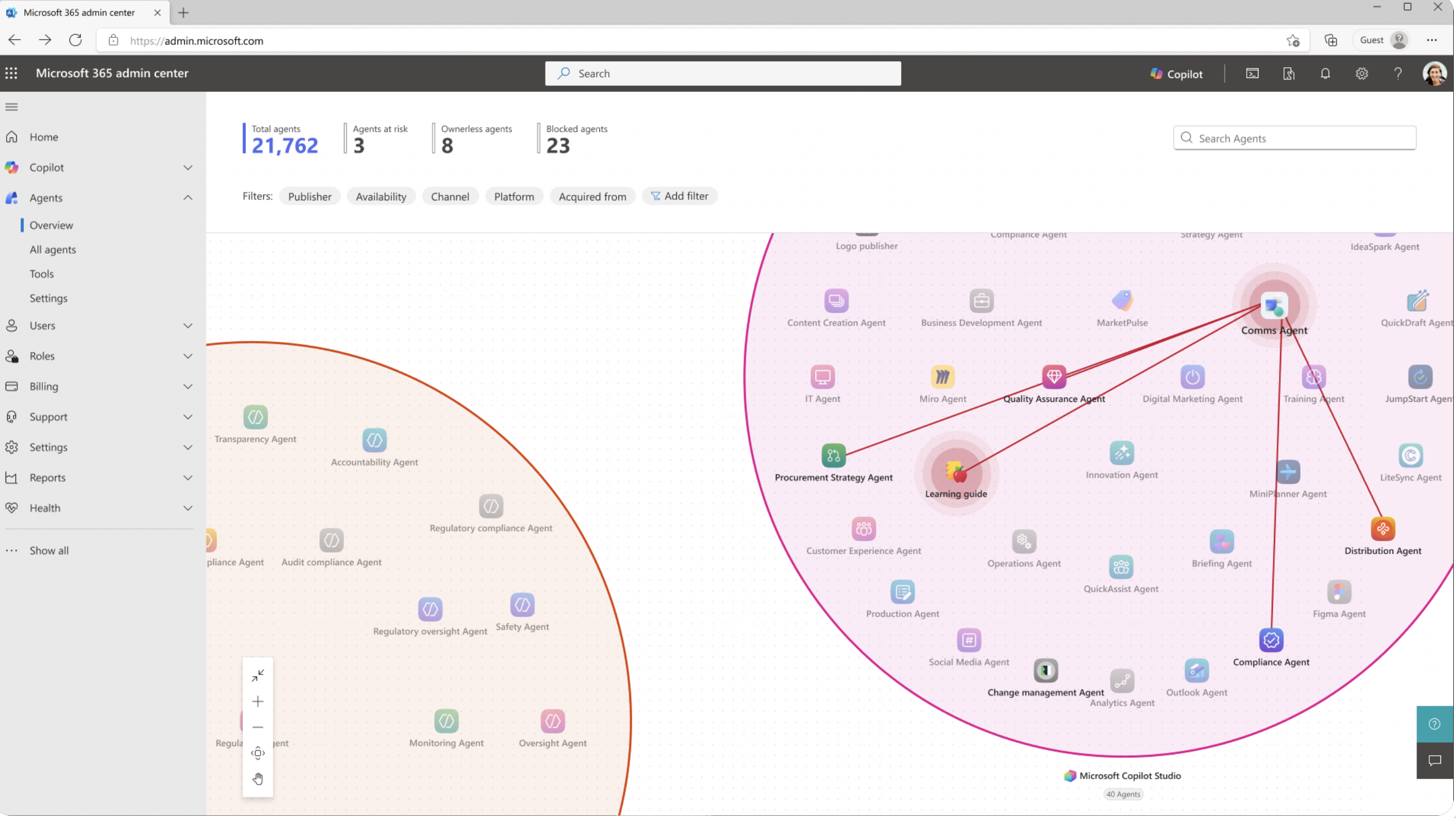
Task: Open Settings under the Agents section
Action: 48,298
